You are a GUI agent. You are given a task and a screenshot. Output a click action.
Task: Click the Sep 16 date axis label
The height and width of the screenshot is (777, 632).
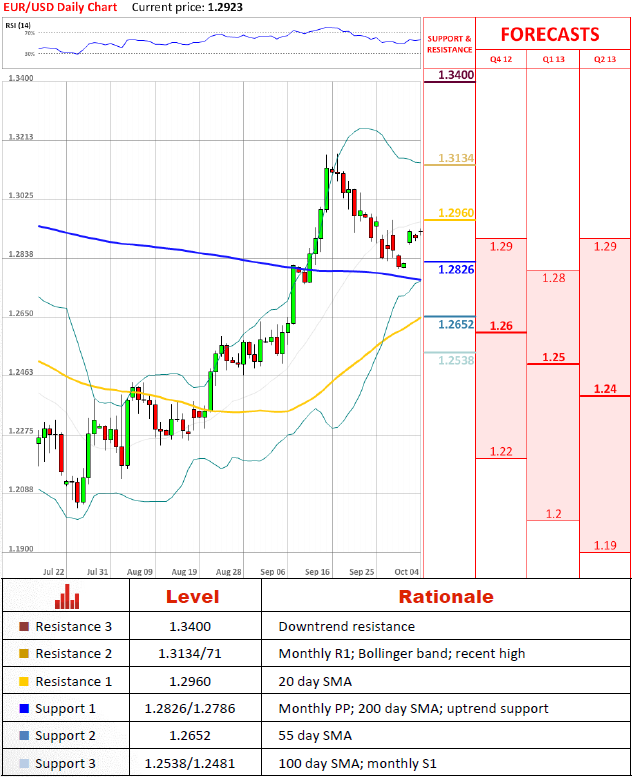click(318, 572)
